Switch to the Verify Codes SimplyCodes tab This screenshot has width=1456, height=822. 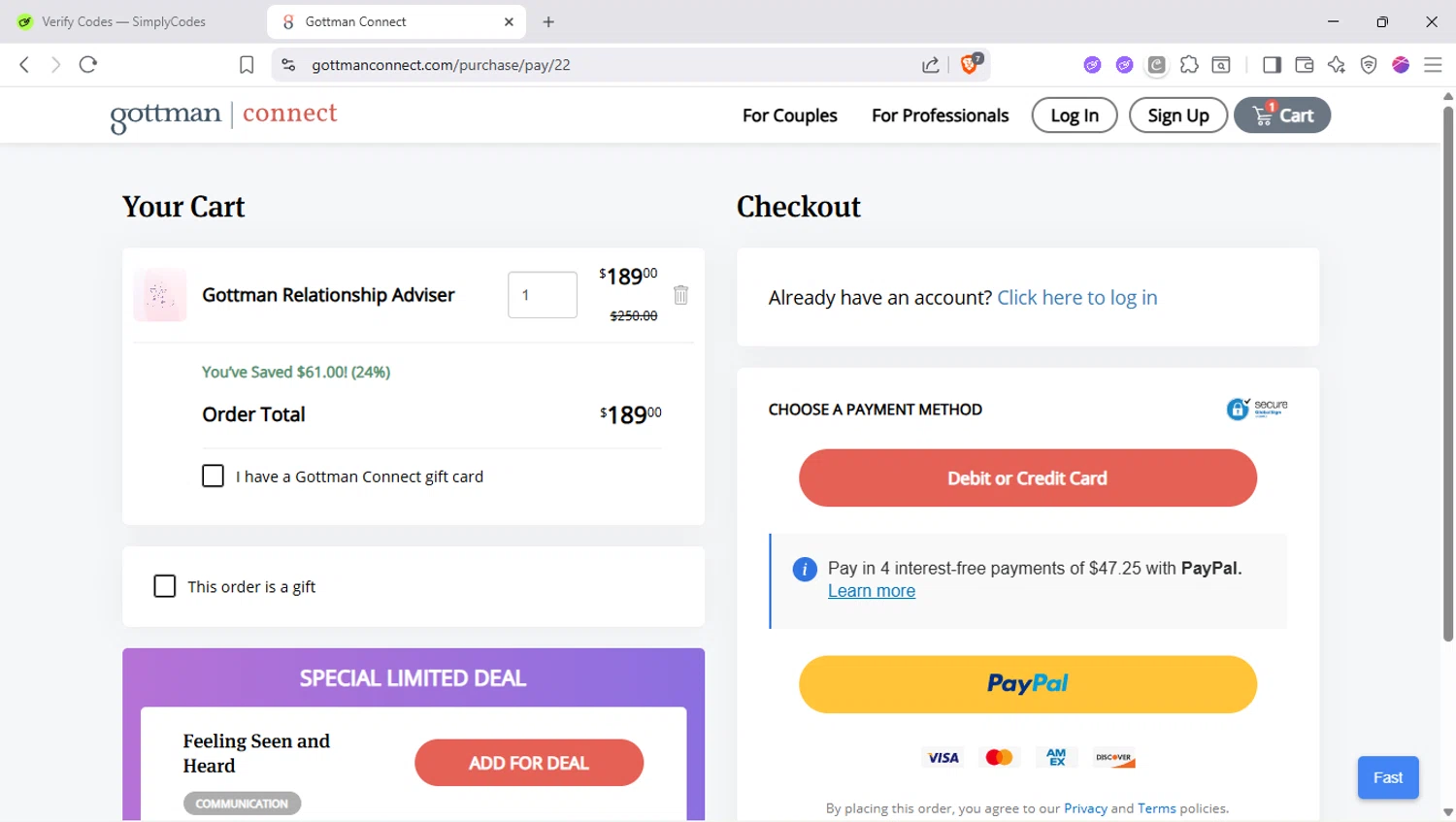click(123, 21)
